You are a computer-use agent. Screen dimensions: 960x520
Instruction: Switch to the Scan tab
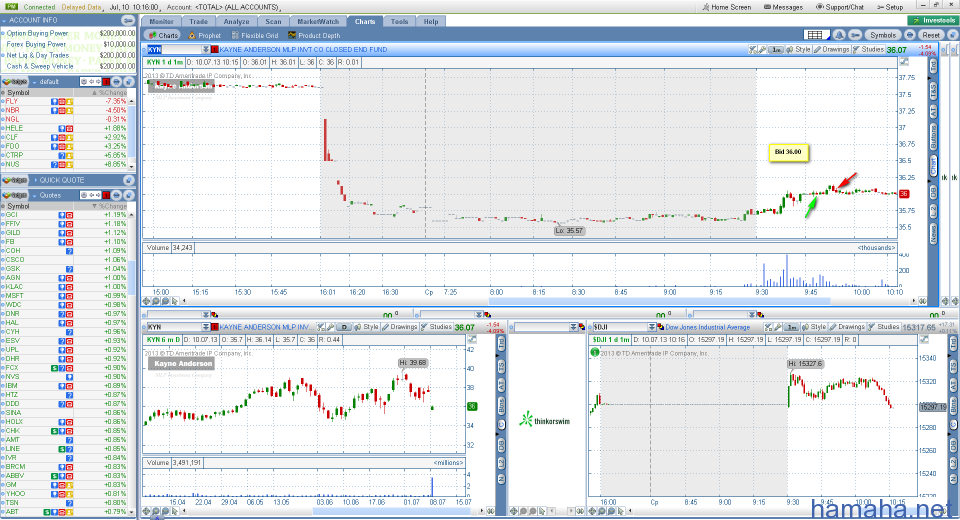pyautogui.click(x=273, y=21)
